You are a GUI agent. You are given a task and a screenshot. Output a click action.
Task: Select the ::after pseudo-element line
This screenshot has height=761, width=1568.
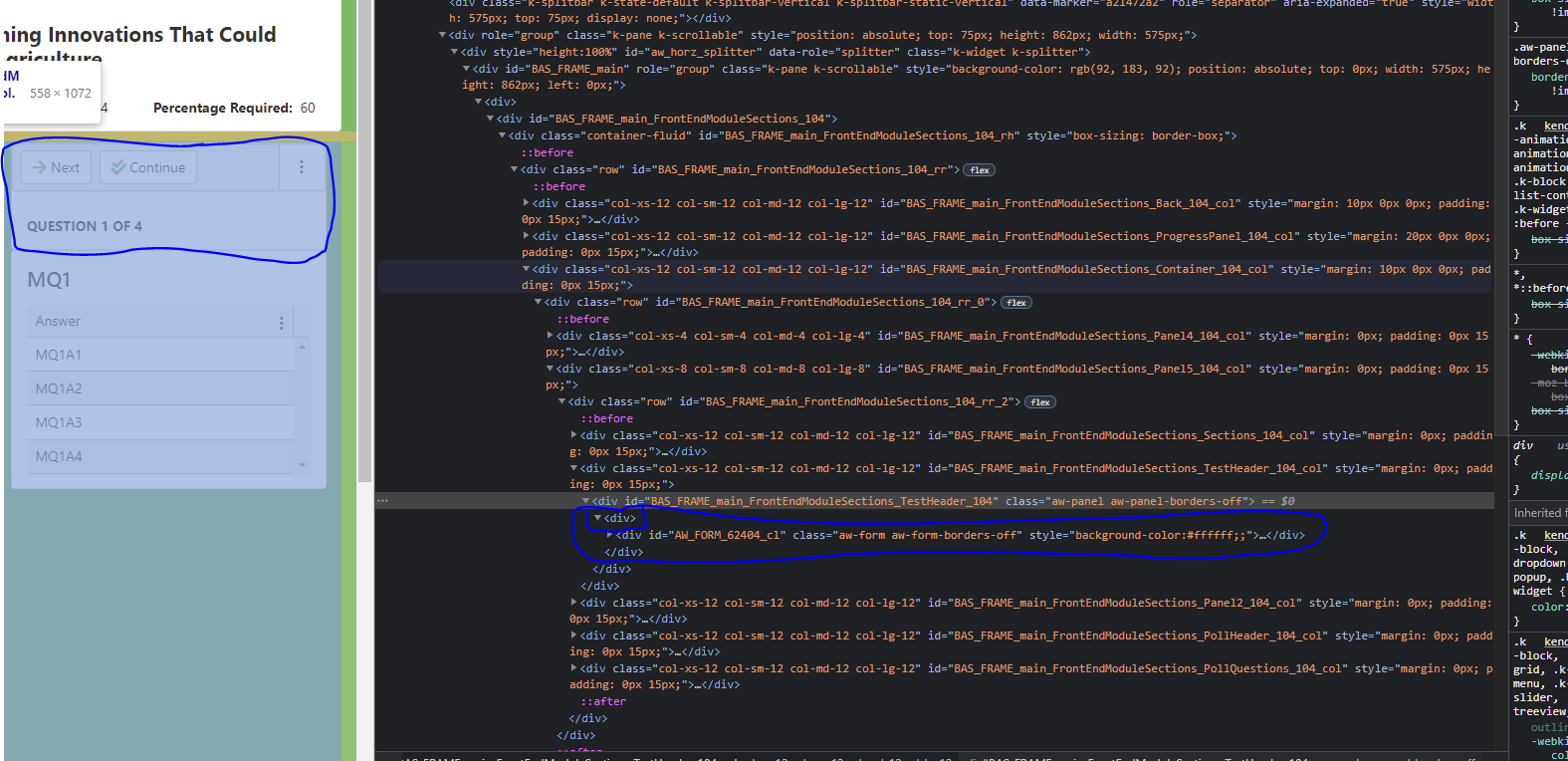(603, 701)
